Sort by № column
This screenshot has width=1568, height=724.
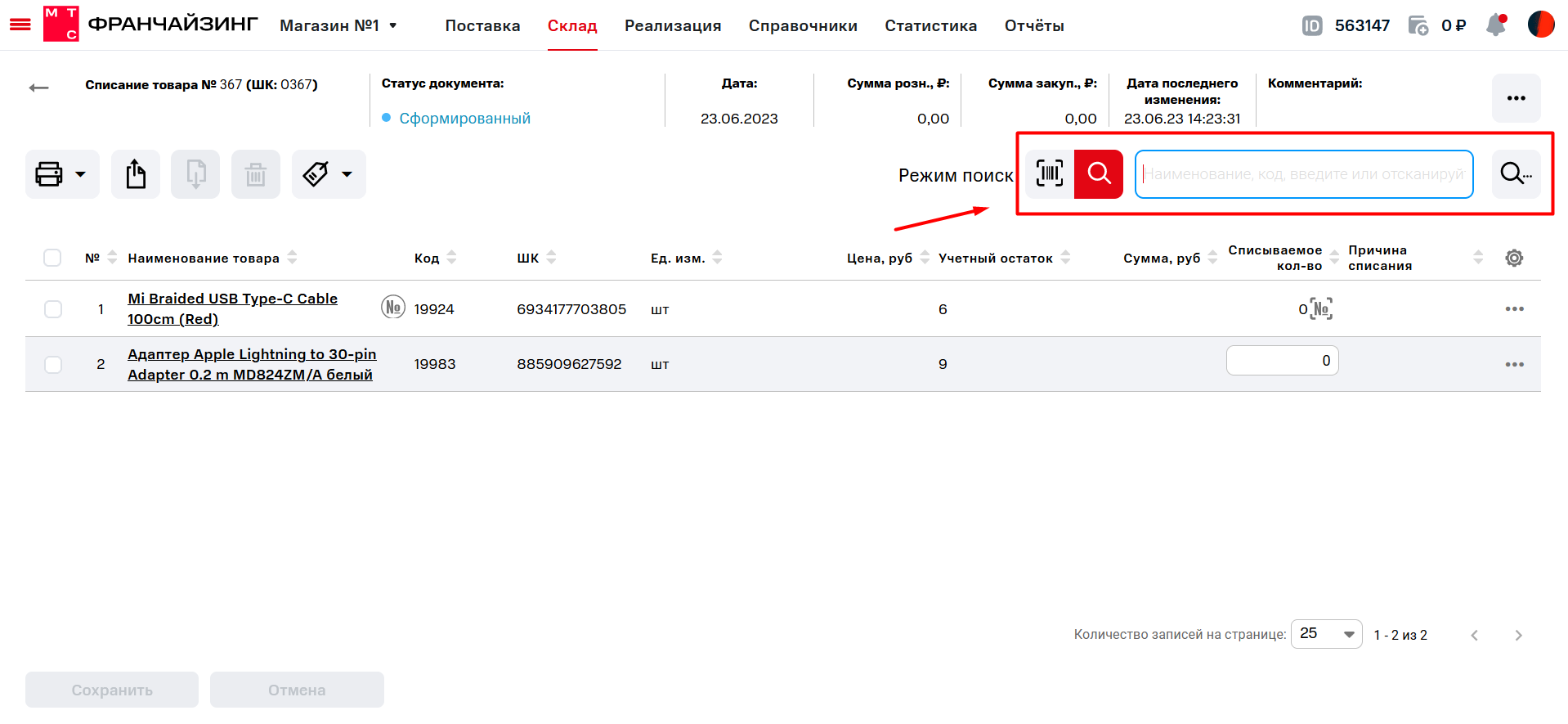pyautogui.click(x=113, y=258)
